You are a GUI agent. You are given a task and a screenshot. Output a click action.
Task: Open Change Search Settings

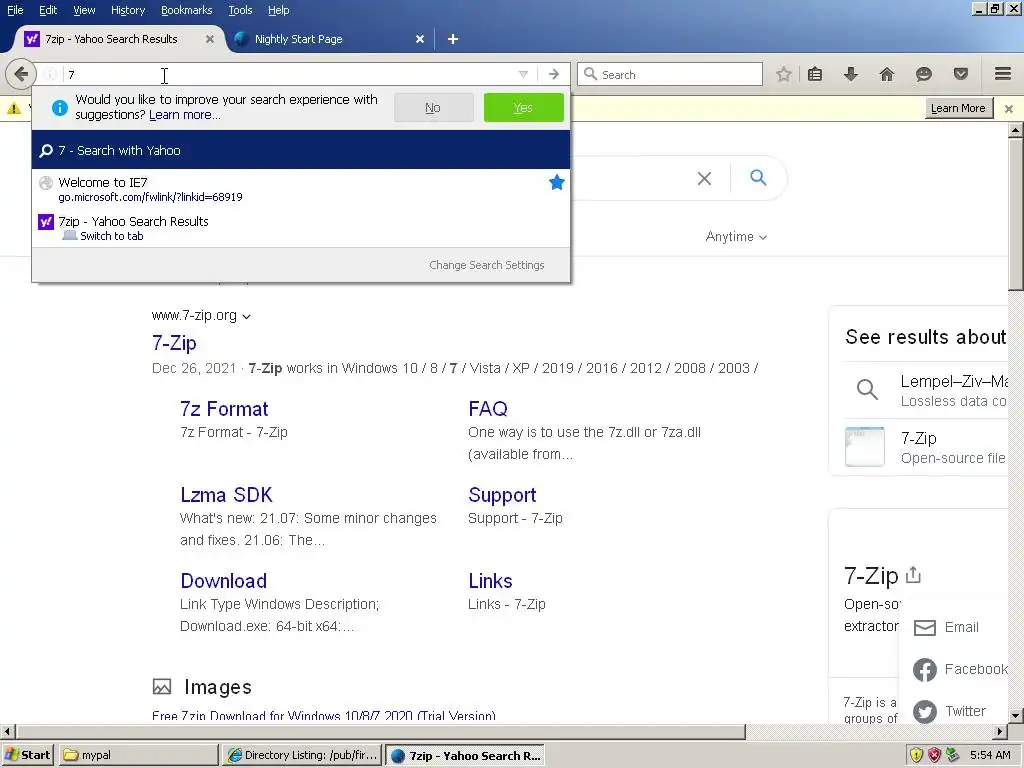tap(487, 265)
